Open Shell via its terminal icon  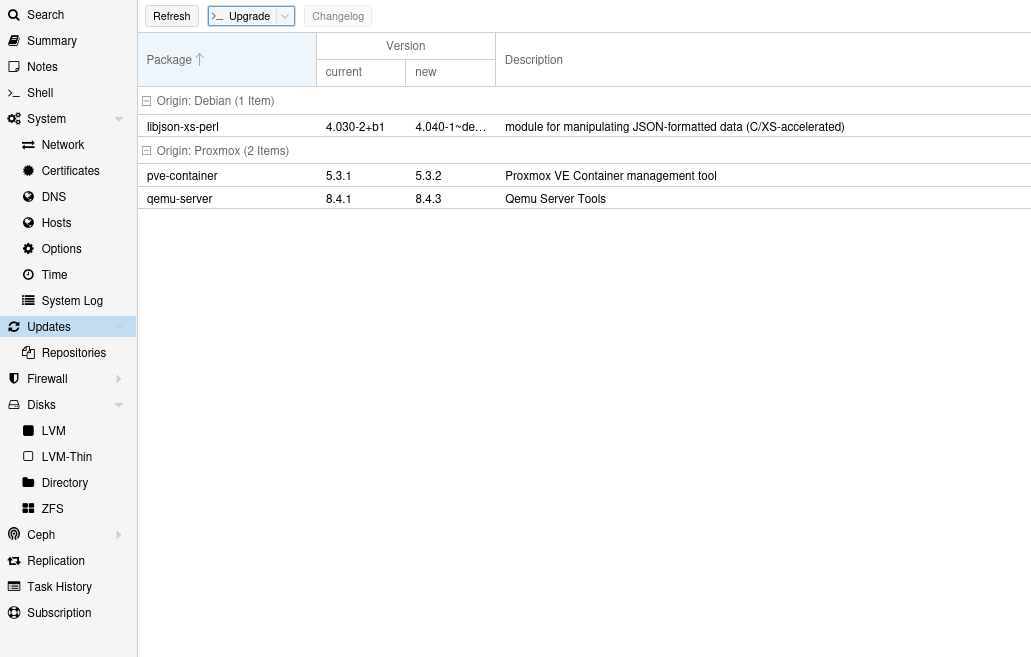click(x=14, y=93)
